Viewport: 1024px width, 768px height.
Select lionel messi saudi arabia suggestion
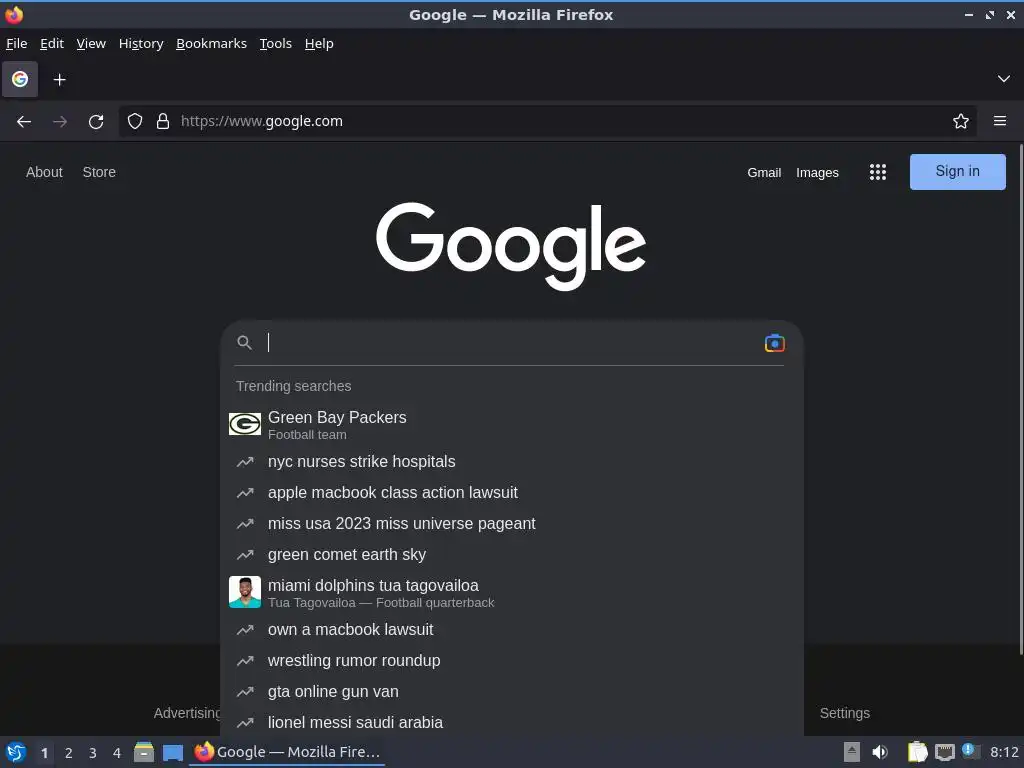511,723
